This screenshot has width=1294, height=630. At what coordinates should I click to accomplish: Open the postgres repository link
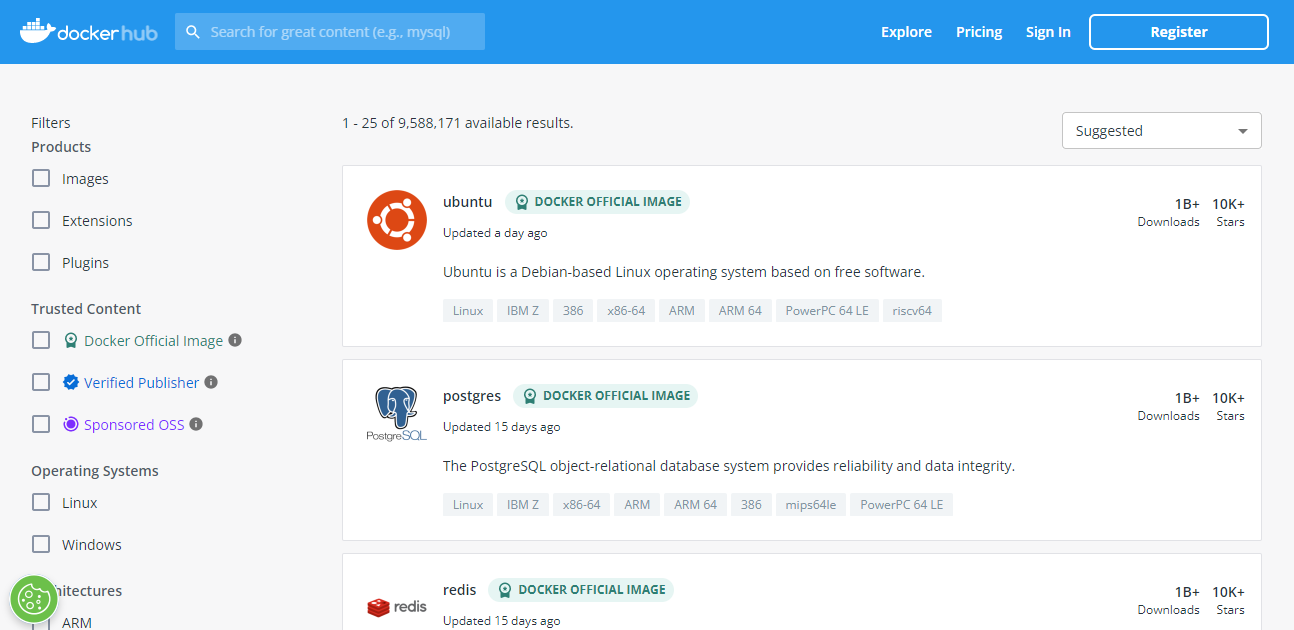click(472, 395)
